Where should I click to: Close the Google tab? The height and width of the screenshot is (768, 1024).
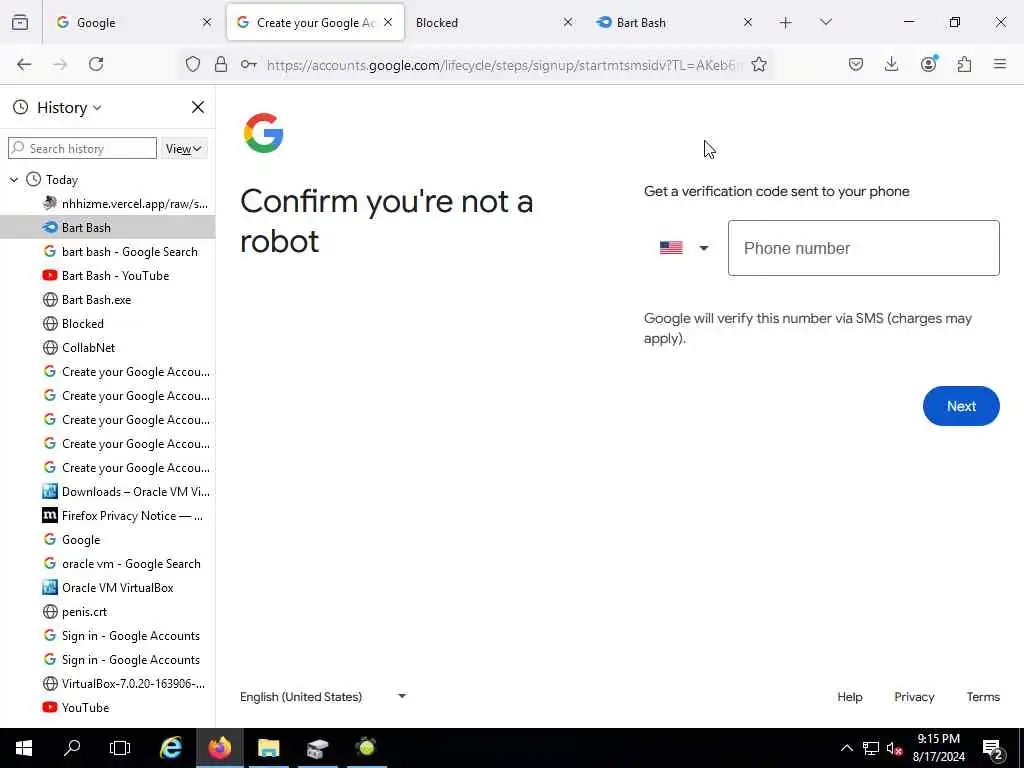tap(207, 22)
